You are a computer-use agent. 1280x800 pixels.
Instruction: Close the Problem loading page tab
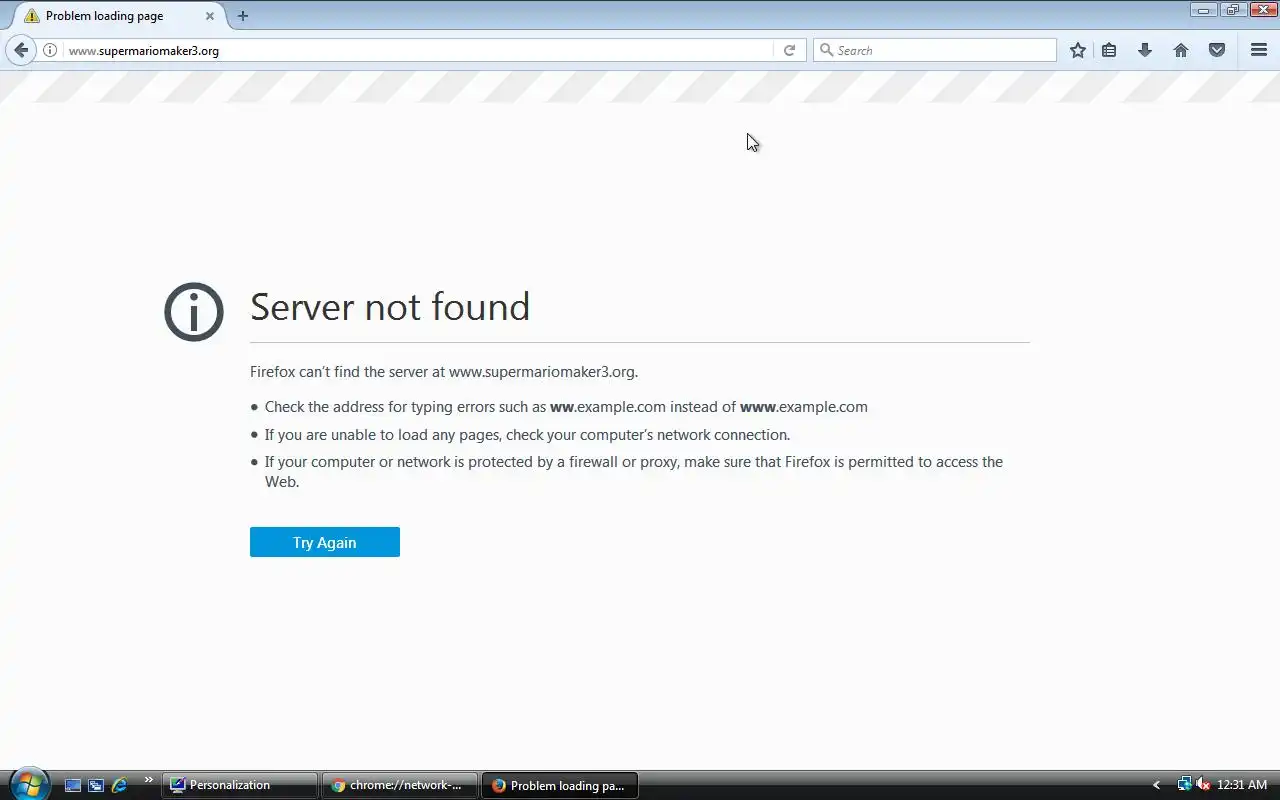click(x=209, y=16)
